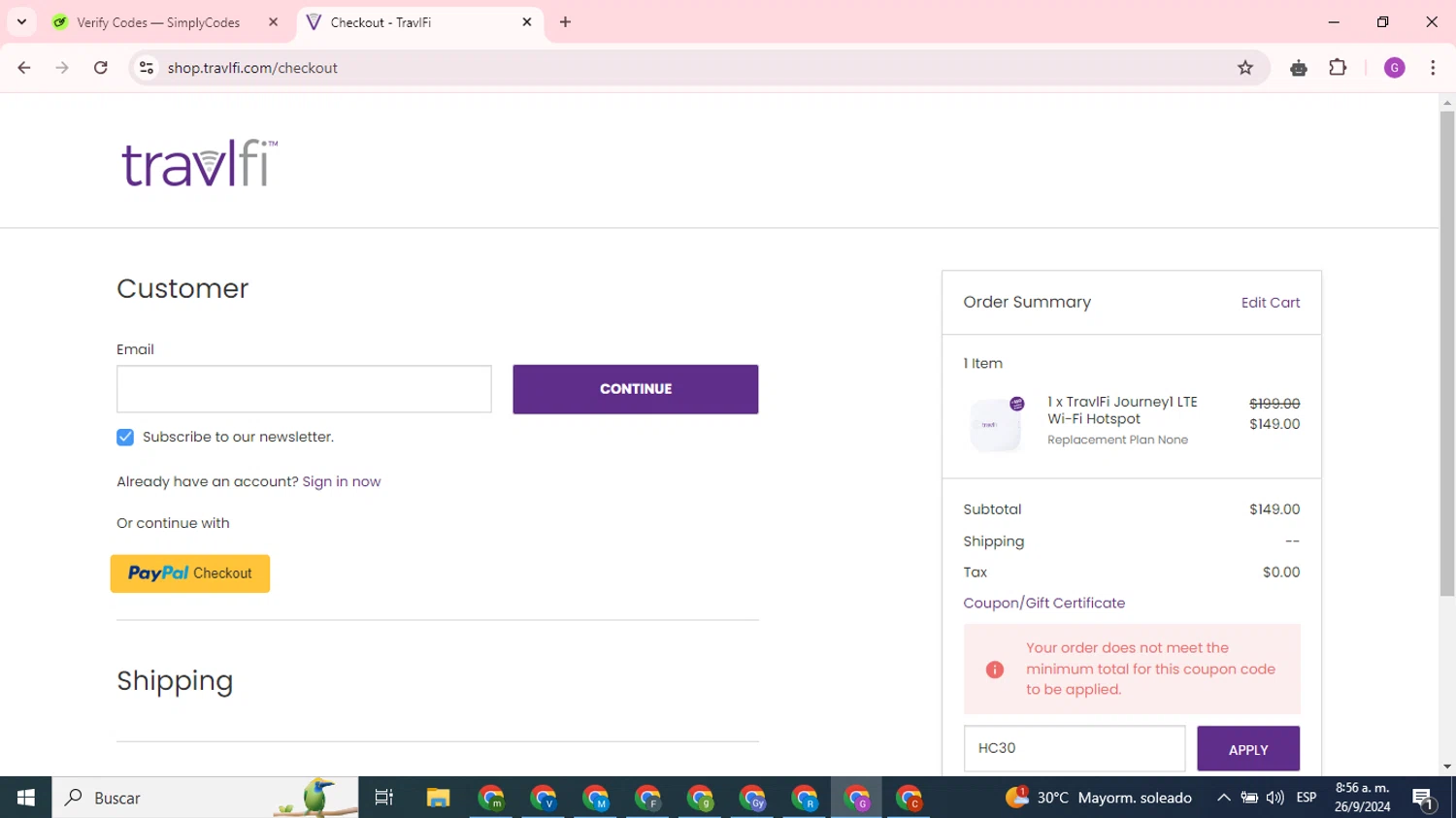
Task: Click the Replacement Plan None text
Action: tap(1117, 440)
